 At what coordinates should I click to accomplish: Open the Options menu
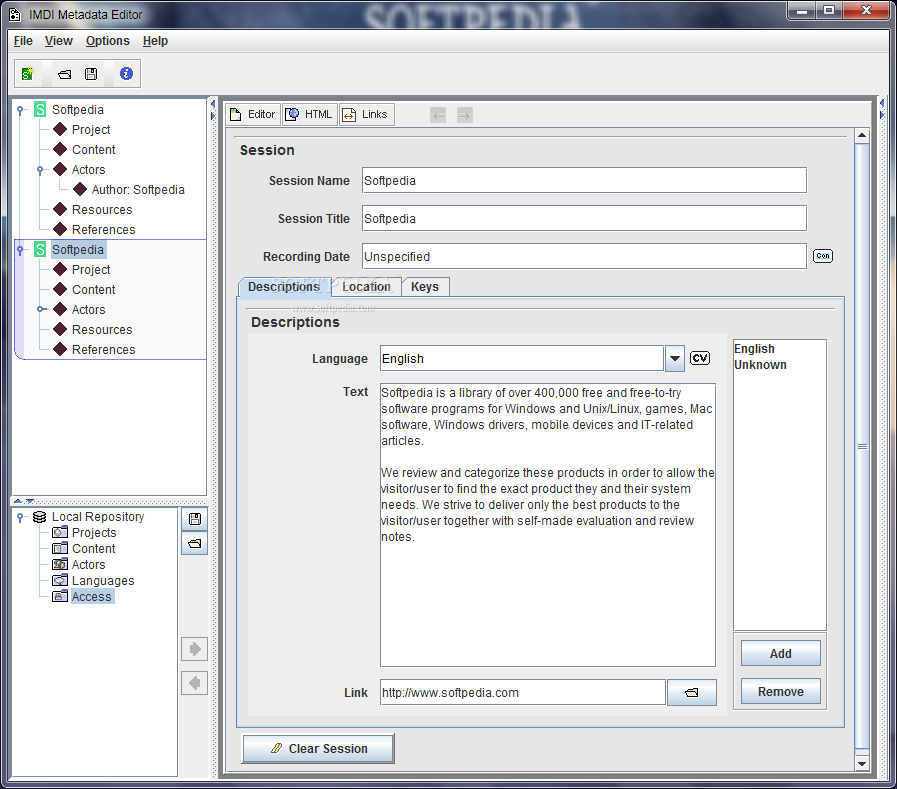(108, 41)
